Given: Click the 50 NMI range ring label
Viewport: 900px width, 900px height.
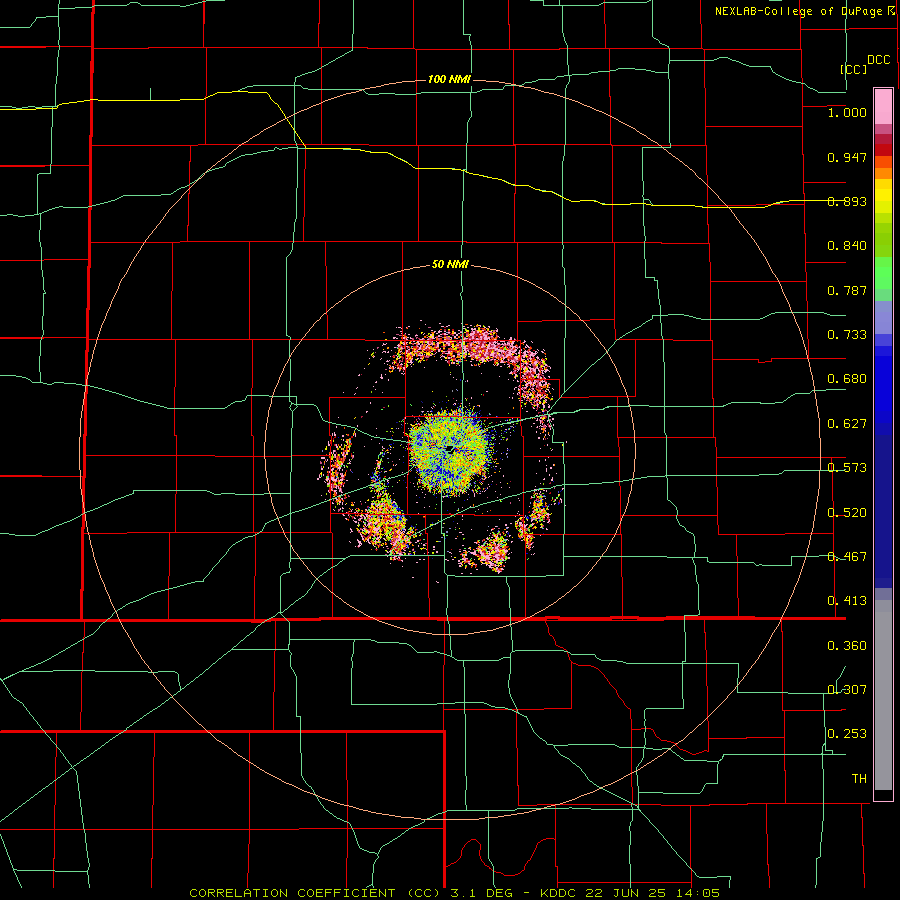Looking at the screenshot, I should 450,265.
